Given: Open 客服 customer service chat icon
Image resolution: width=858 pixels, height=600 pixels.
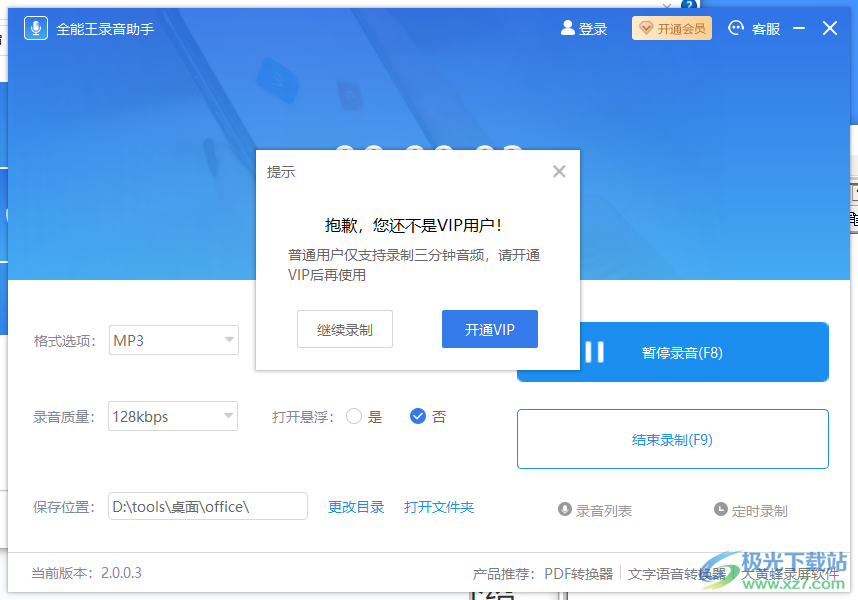Looking at the screenshot, I should (x=734, y=28).
